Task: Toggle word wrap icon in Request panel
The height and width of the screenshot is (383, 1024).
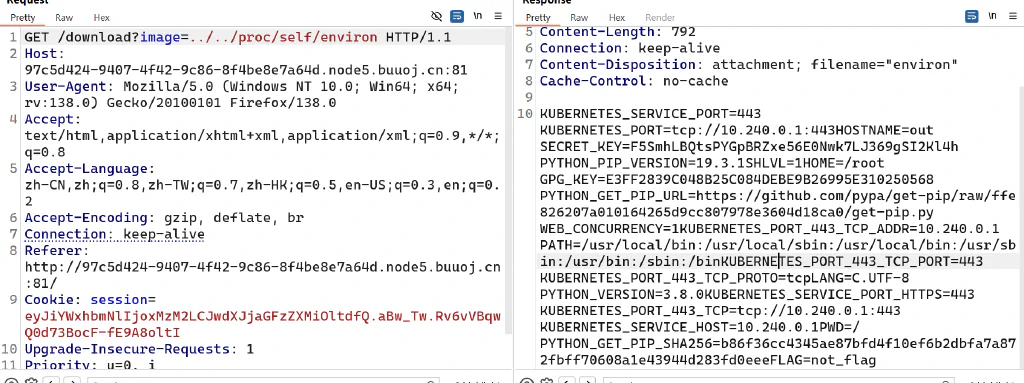Action: pyautogui.click(x=457, y=16)
